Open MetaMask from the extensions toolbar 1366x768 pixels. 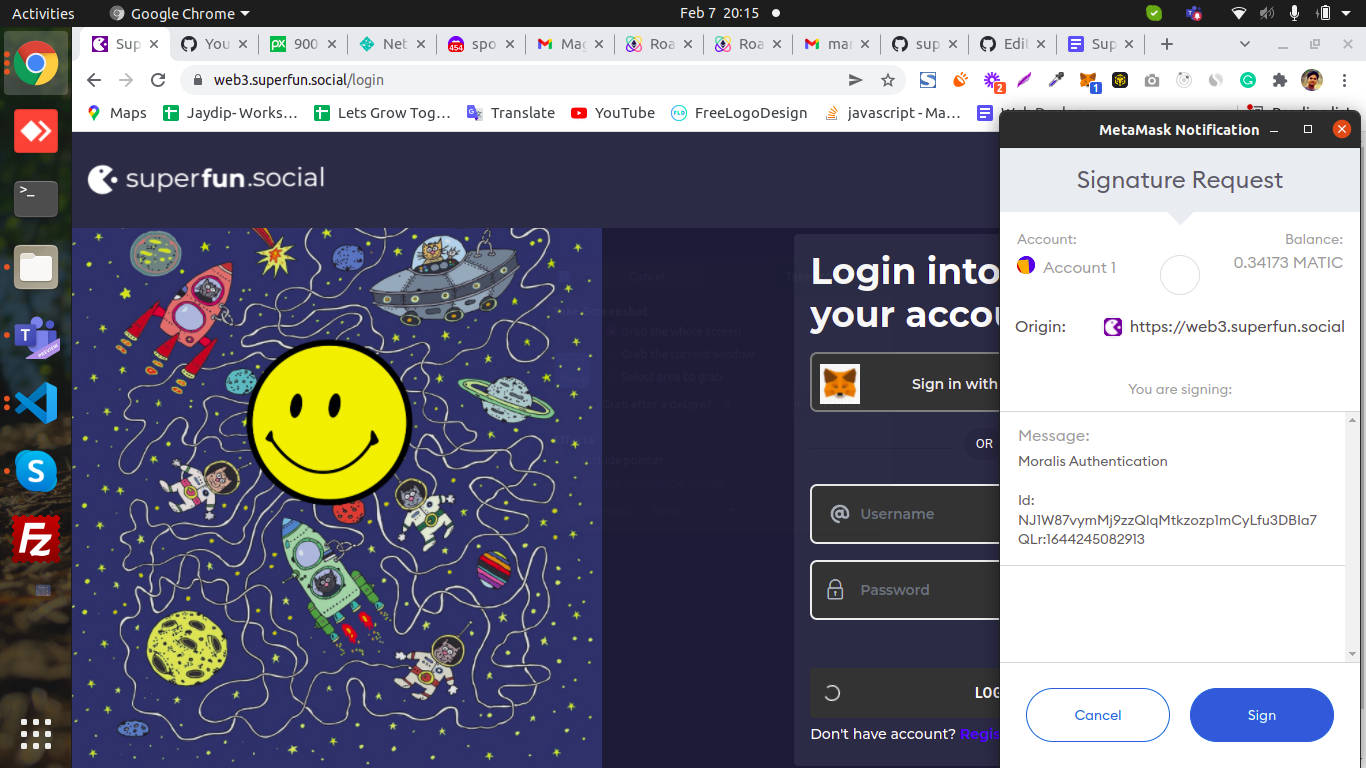click(1087, 80)
